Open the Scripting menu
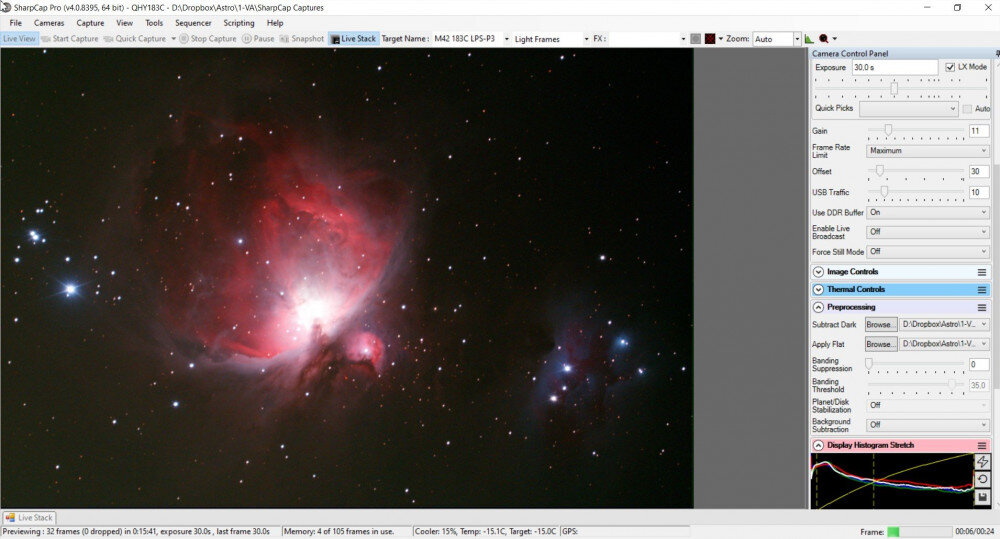Viewport: 1000px width, 539px height. click(239, 23)
